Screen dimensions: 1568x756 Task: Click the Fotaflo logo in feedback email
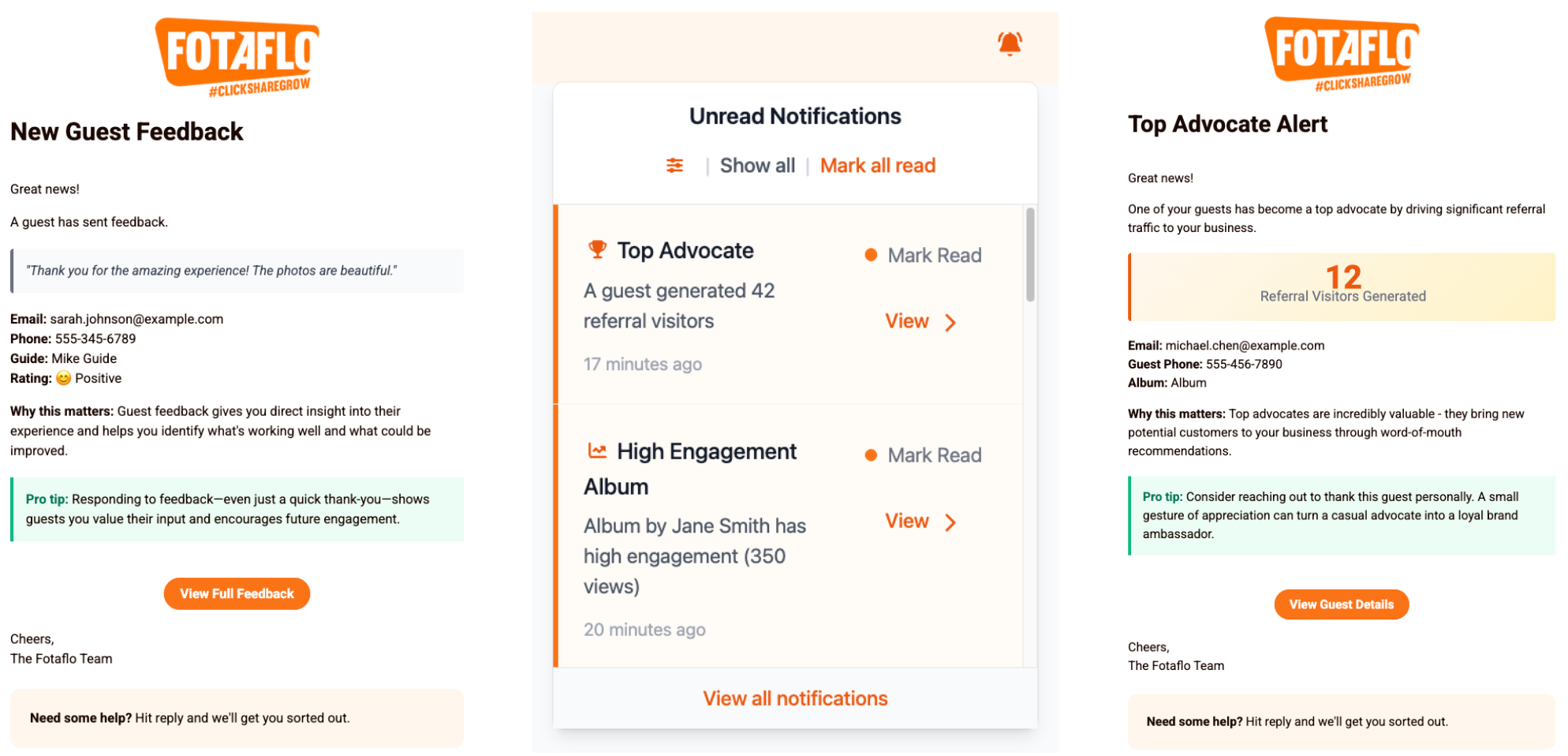(237, 57)
